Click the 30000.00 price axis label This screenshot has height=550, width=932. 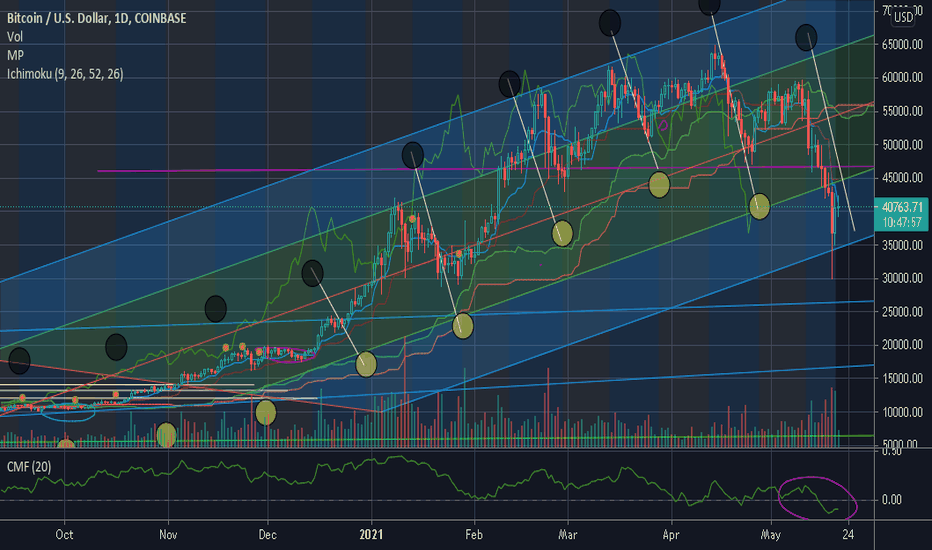click(x=902, y=278)
